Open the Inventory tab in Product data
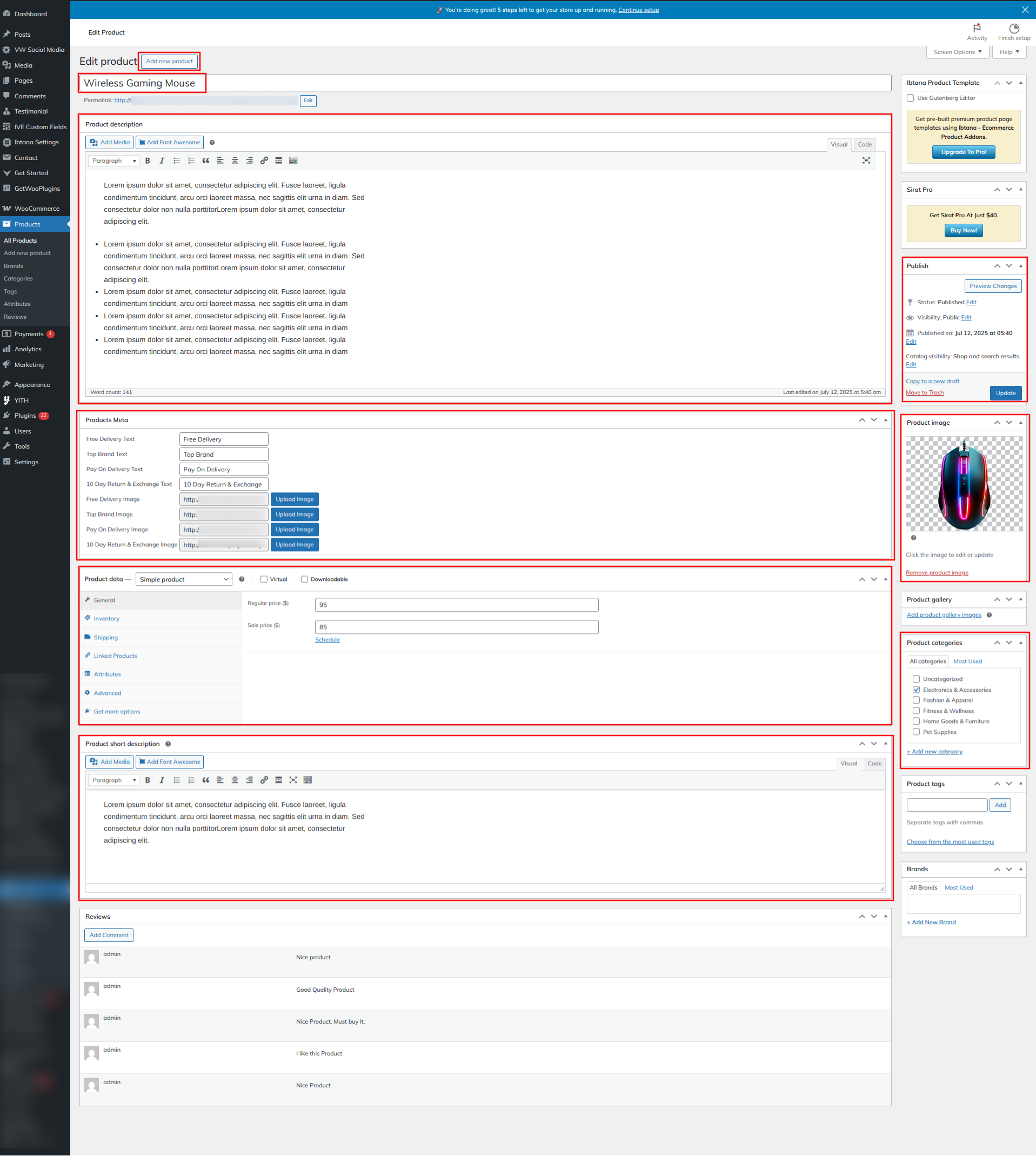The height and width of the screenshot is (1156, 1036). (106, 619)
